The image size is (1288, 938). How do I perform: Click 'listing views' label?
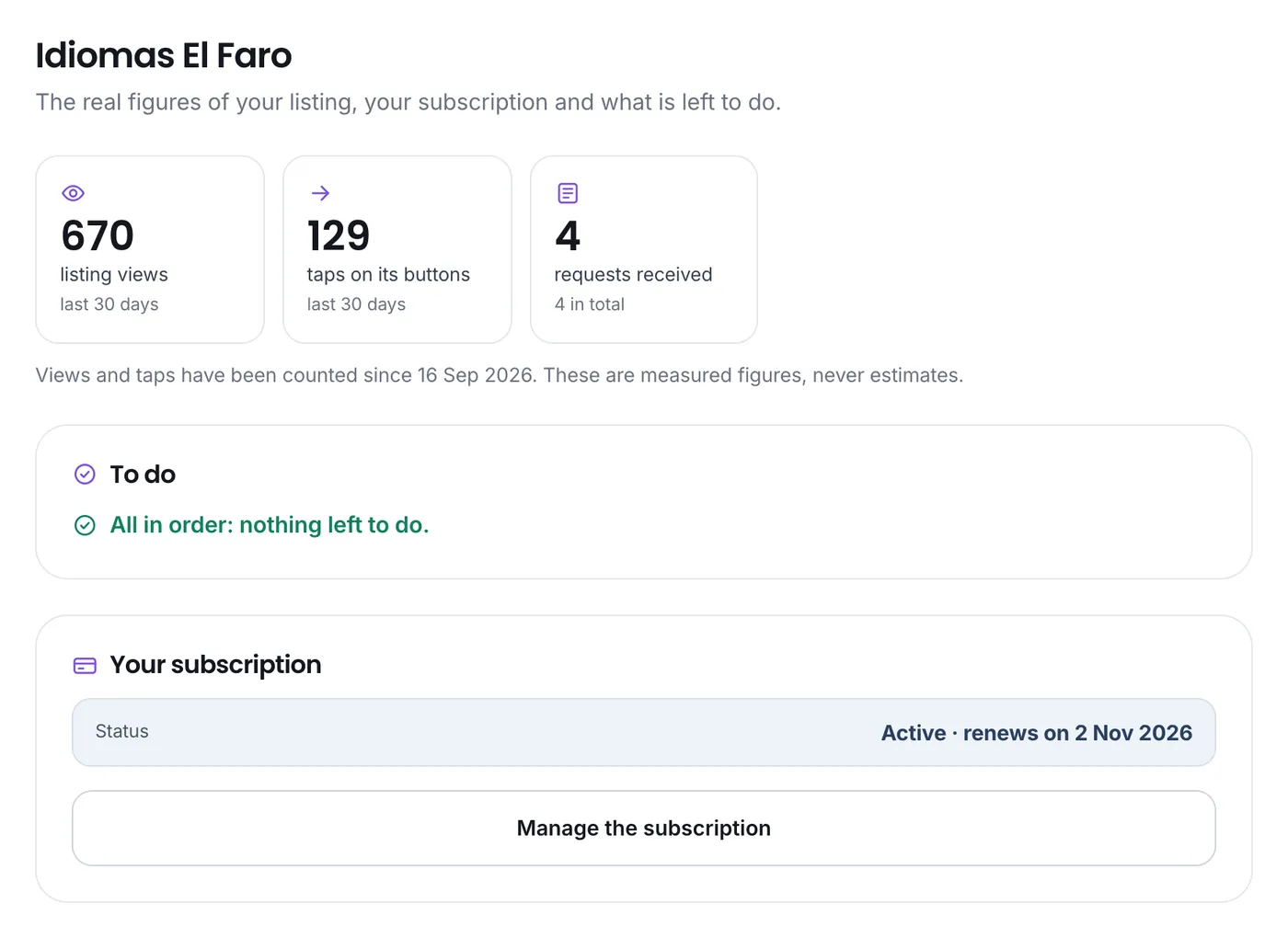[x=114, y=275]
